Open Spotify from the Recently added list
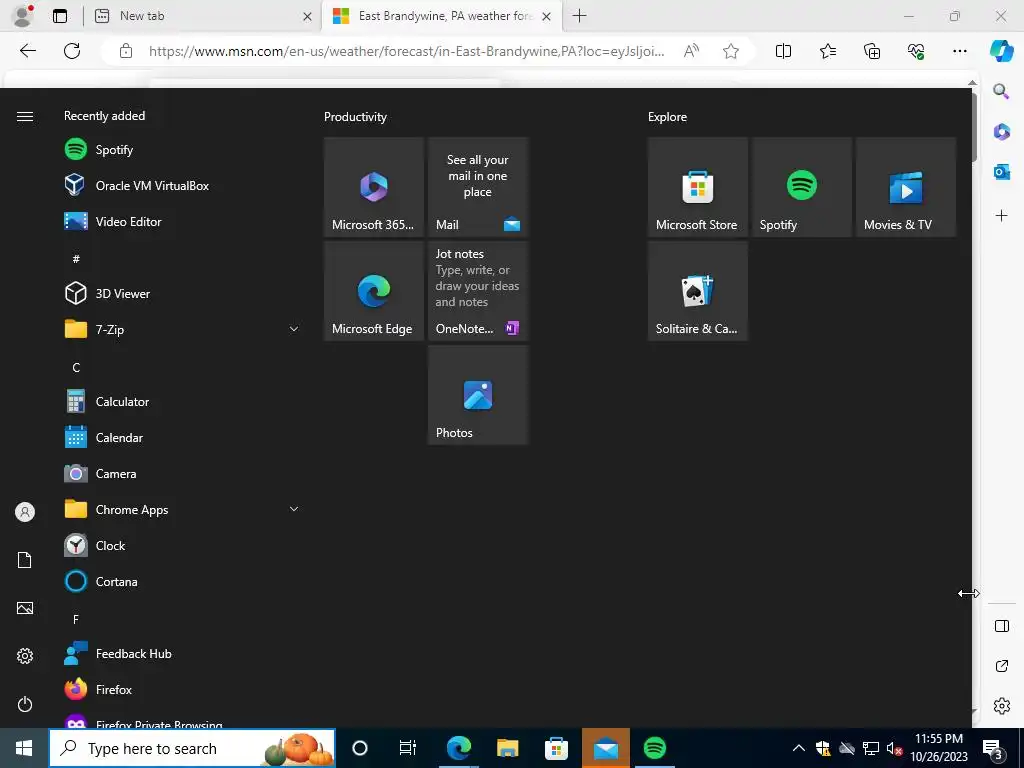The width and height of the screenshot is (1024, 768). [182, 150]
